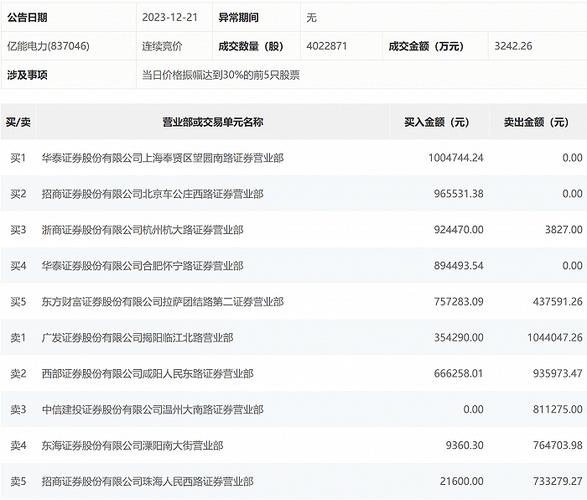Click 西部证券 咸阳人民东路证券营业部 name
The height and width of the screenshot is (500, 587).
pos(147,374)
